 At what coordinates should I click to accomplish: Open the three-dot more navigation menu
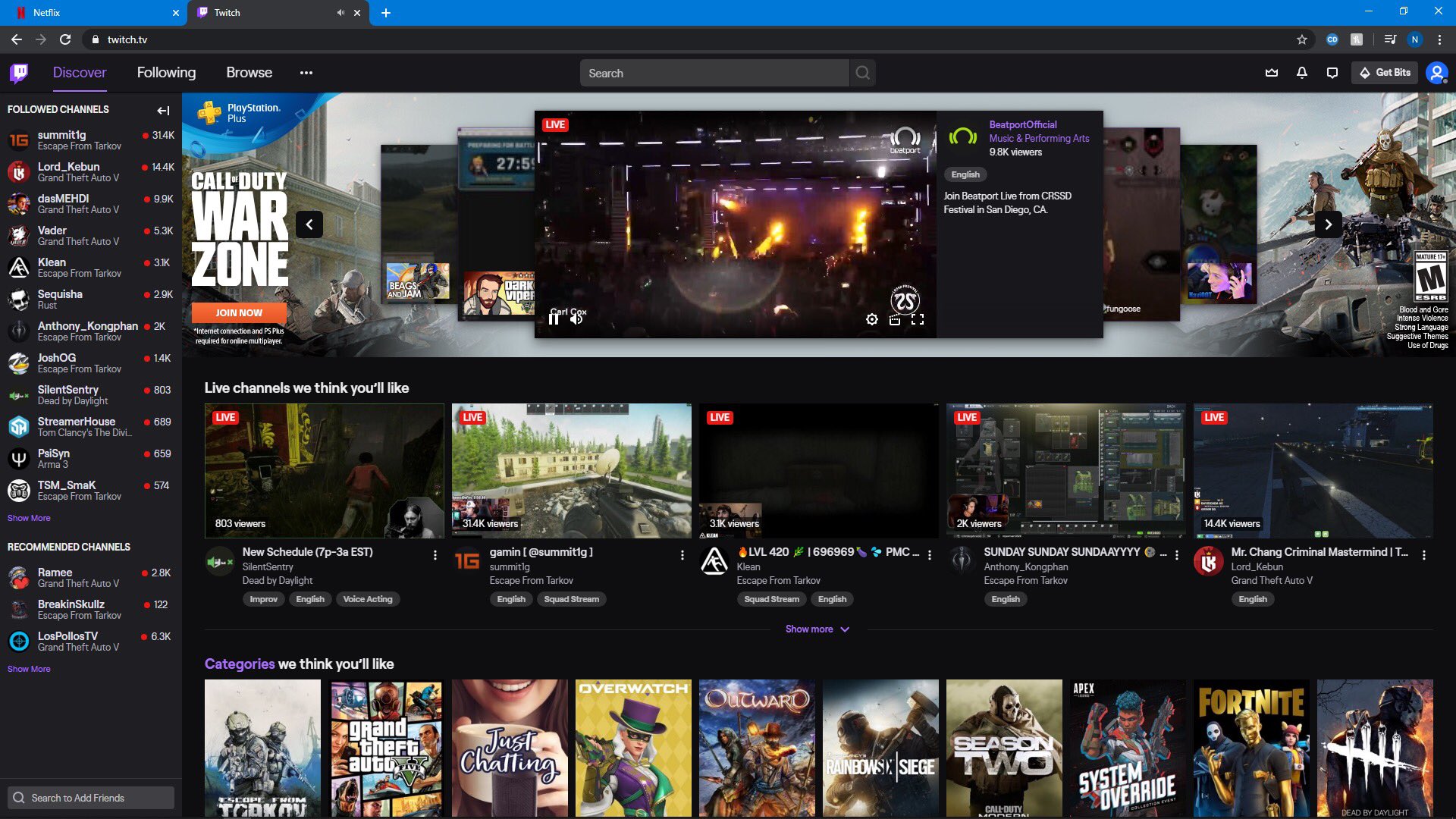point(306,73)
